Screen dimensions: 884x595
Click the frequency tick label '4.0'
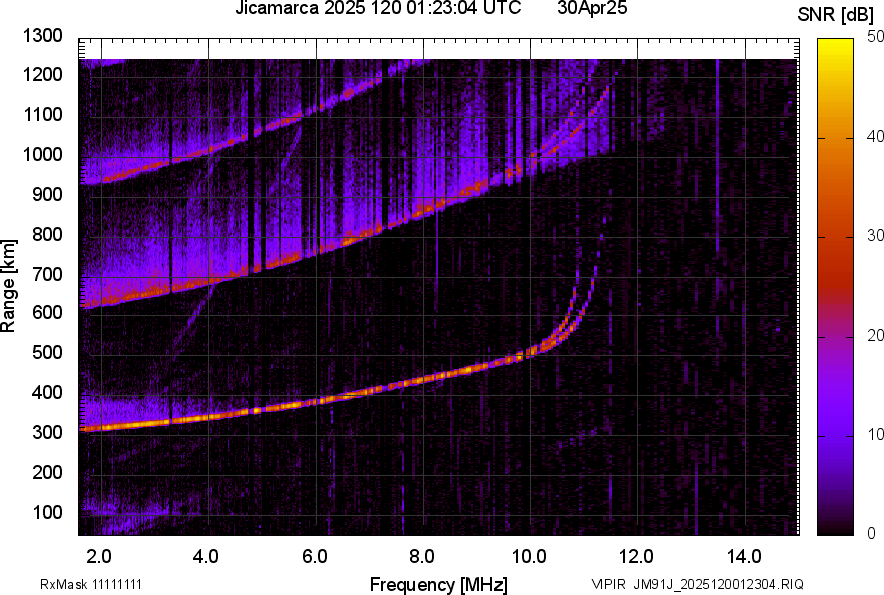tap(205, 557)
